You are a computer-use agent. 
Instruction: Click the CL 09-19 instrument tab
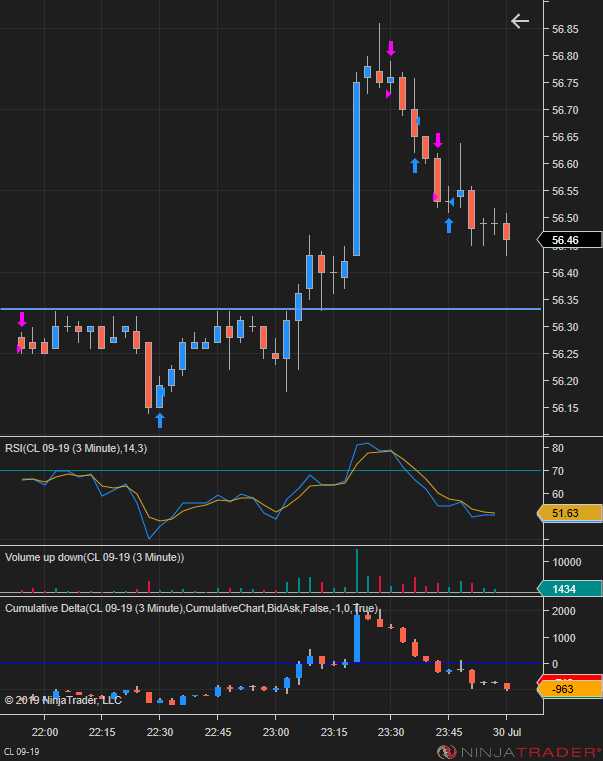[x=22, y=752]
